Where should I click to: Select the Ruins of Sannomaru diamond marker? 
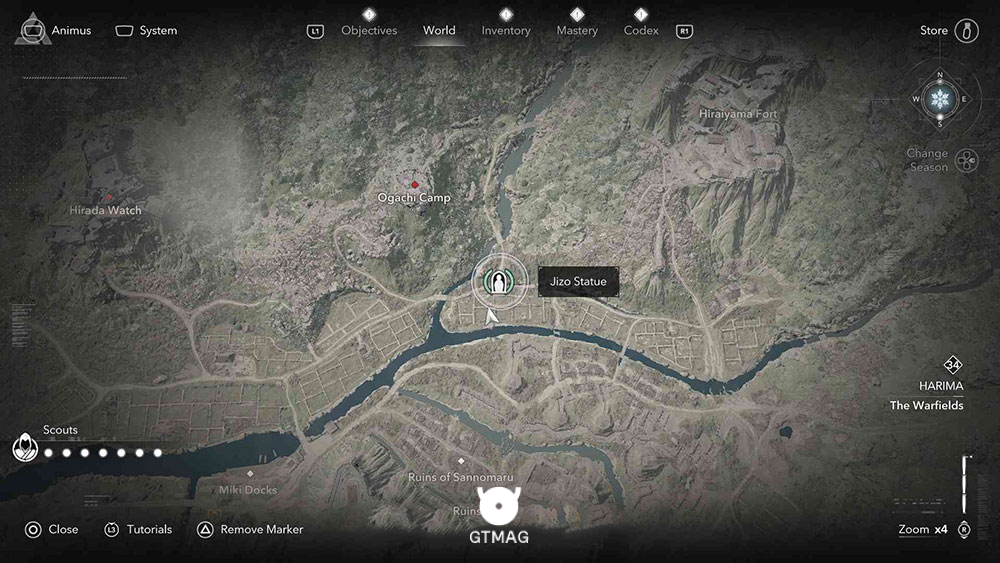[x=461, y=460]
